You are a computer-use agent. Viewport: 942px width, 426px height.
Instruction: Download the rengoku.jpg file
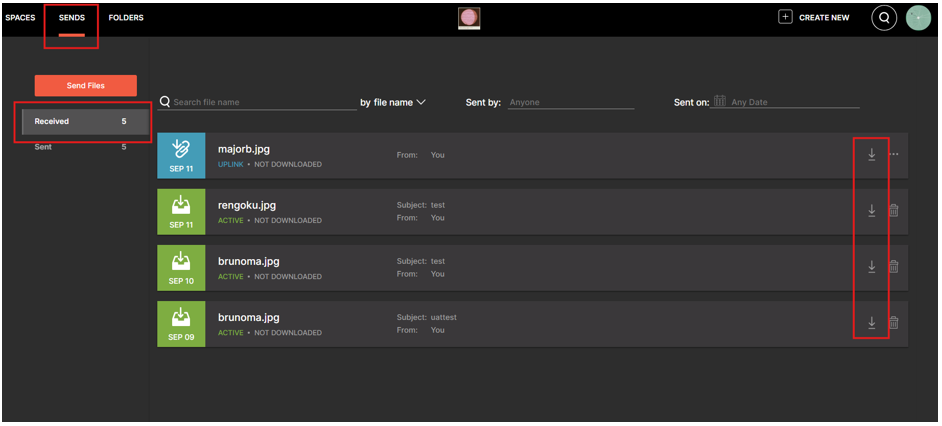click(x=871, y=211)
